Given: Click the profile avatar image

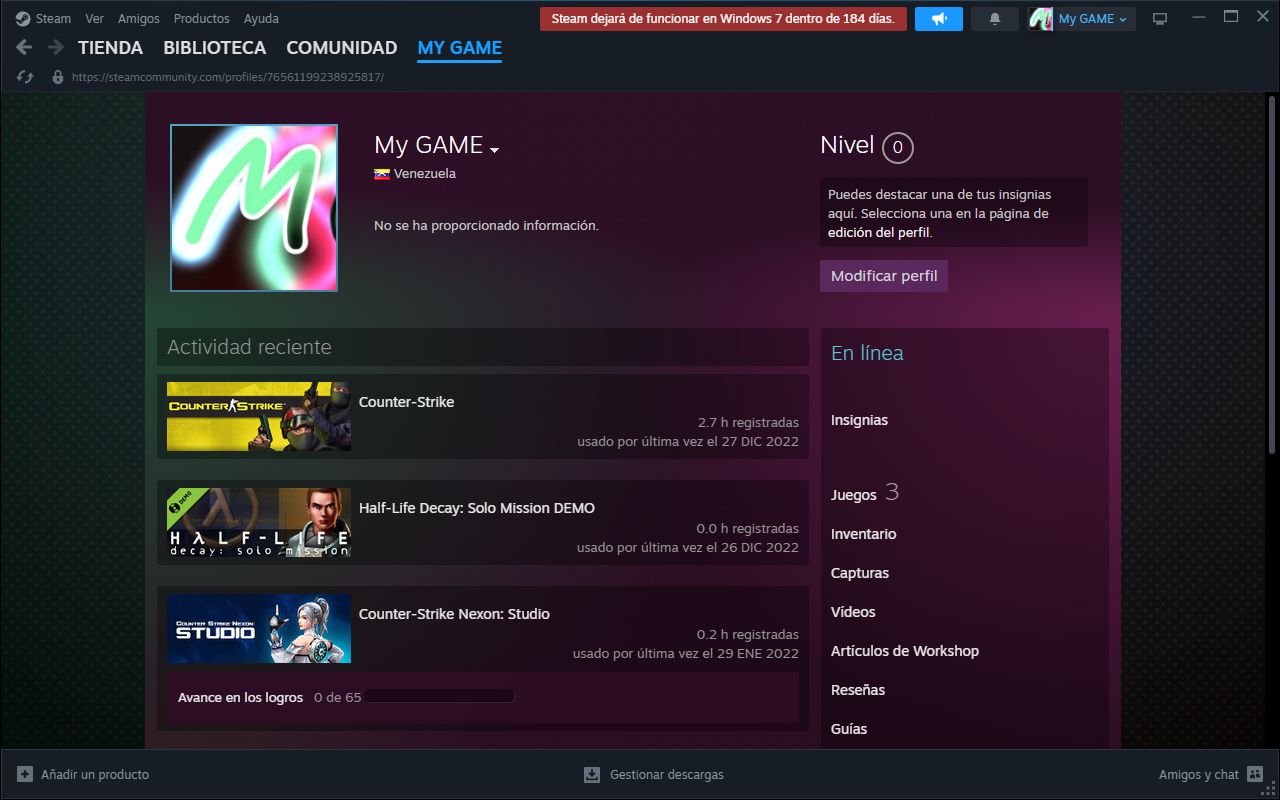Looking at the screenshot, I should (254, 208).
